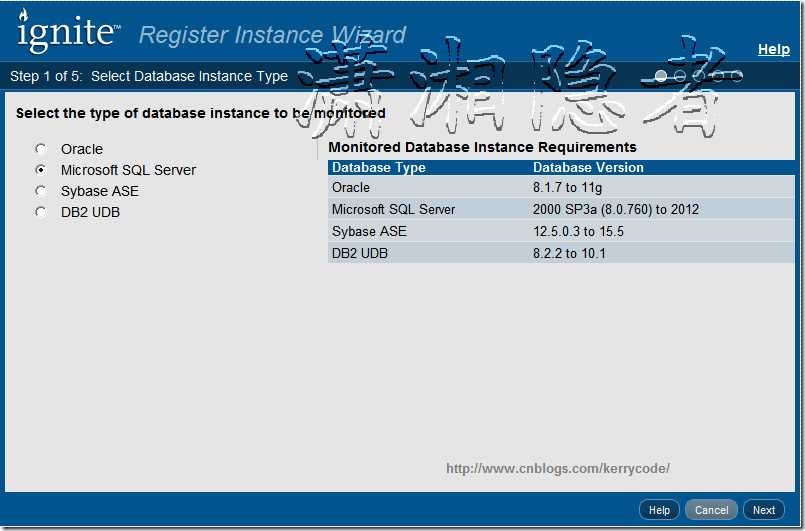Choose the Sybase ASE radio option
Screen dimensions: 805x531
[41, 191]
